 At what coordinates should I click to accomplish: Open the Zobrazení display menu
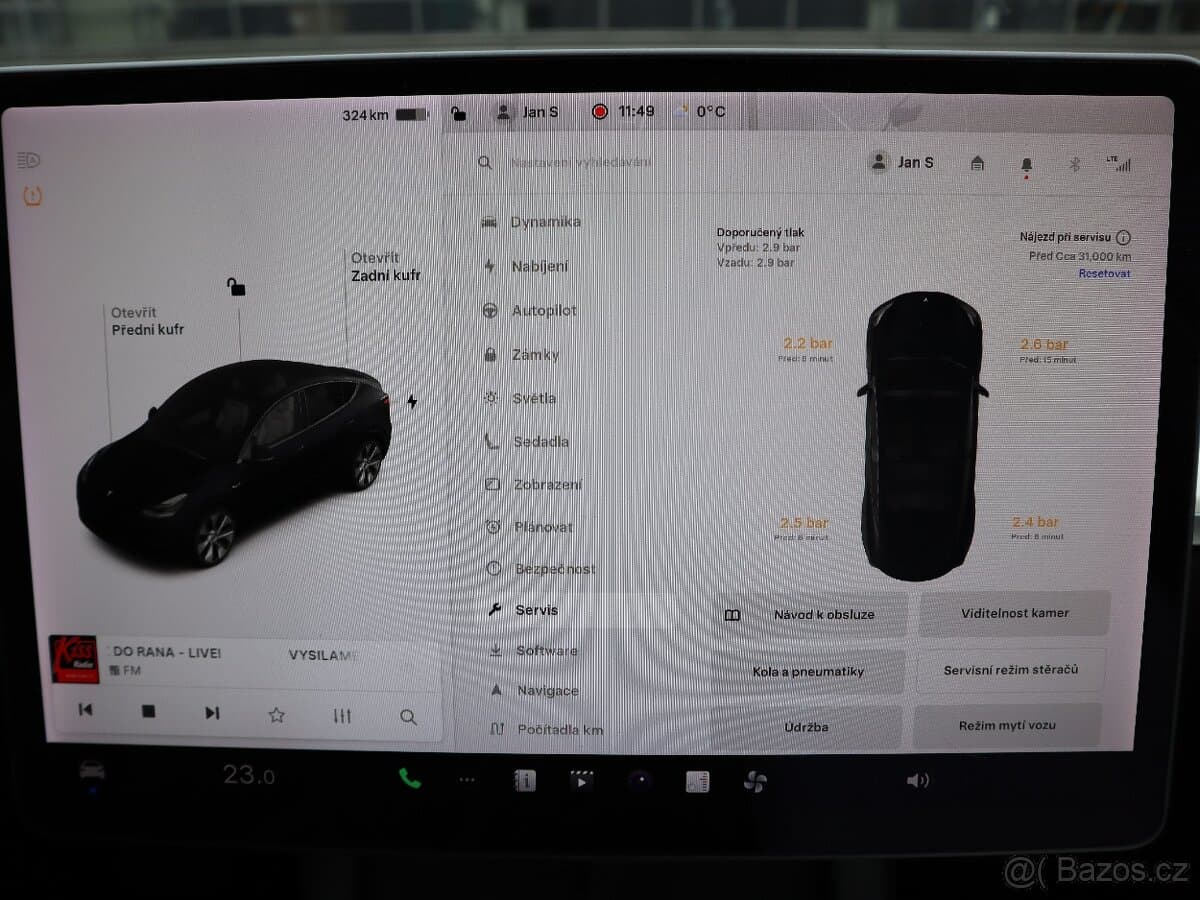tap(533, 484)
